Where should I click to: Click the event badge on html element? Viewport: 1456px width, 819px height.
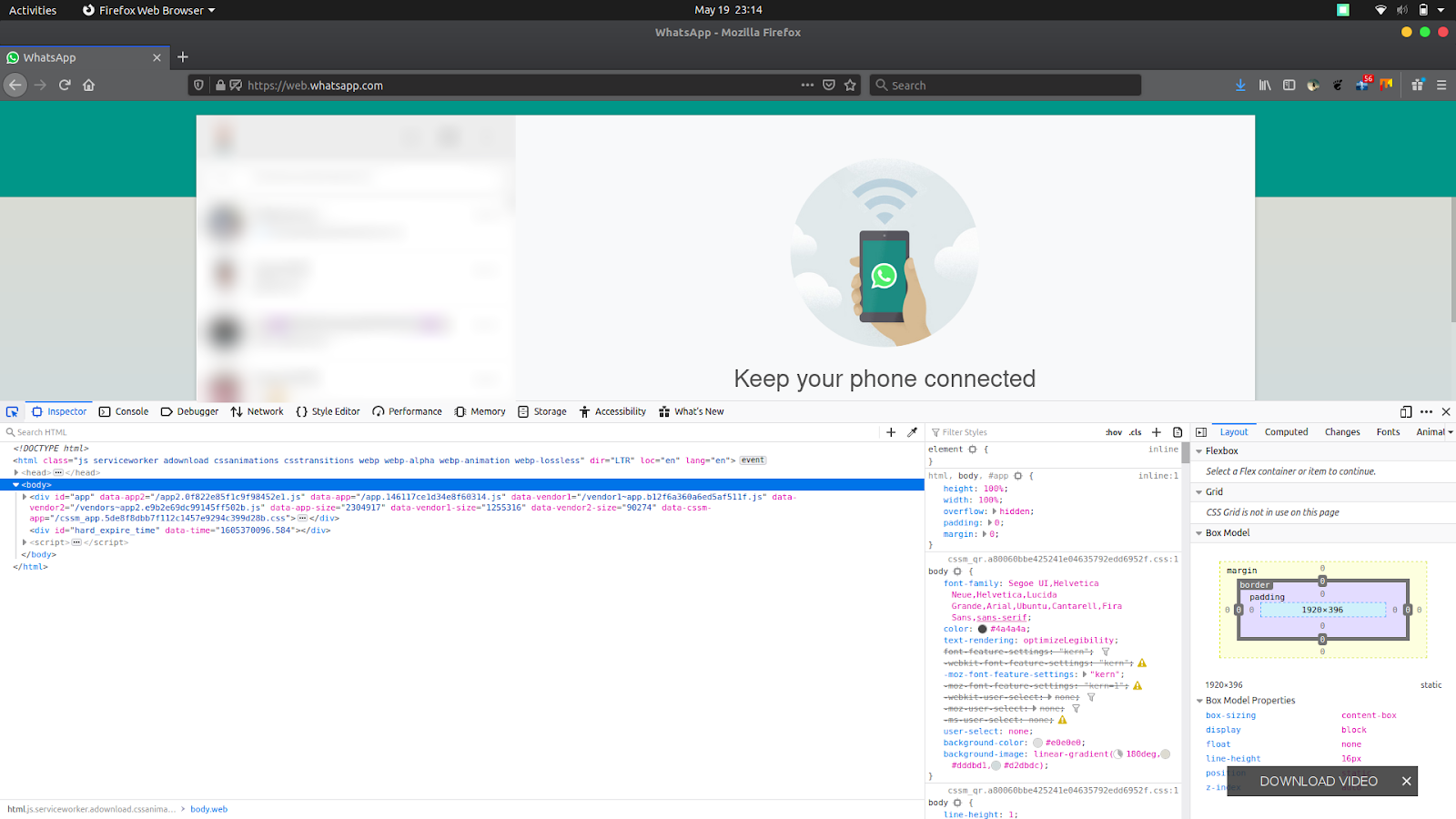[x=753, y=460]
